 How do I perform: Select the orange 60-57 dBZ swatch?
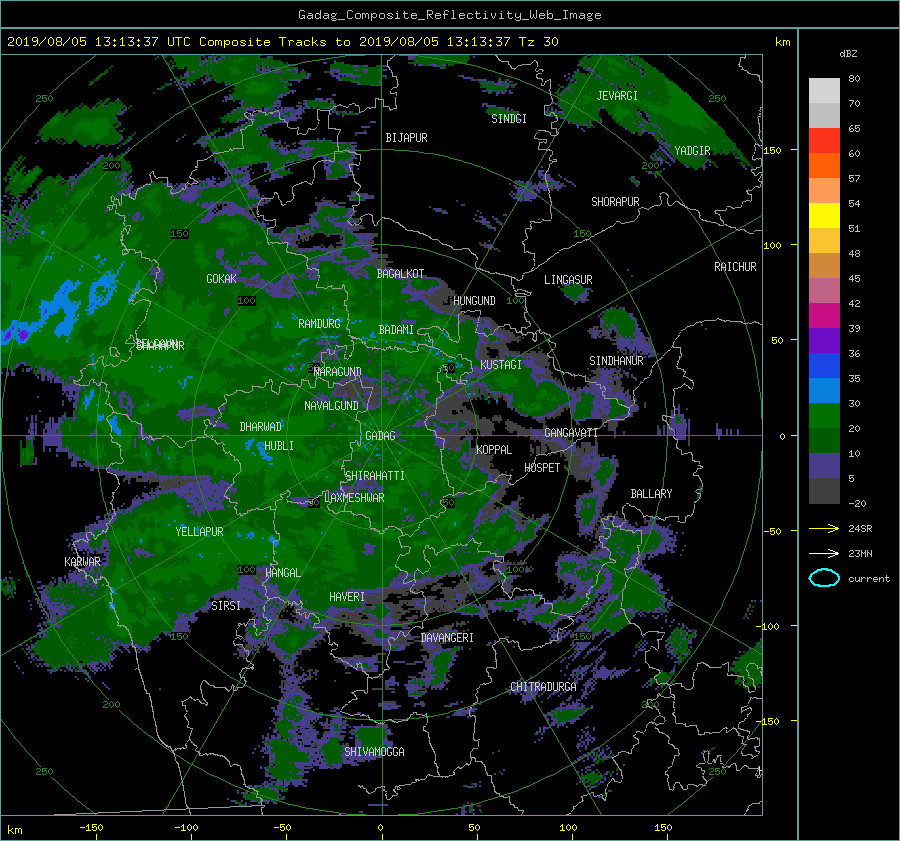[824, 165]
